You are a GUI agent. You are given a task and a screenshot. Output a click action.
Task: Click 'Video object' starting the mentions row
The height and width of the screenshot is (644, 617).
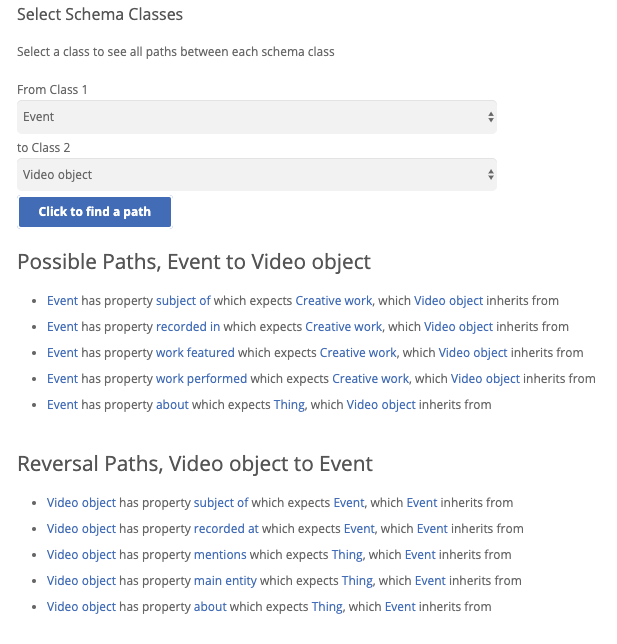81,554
